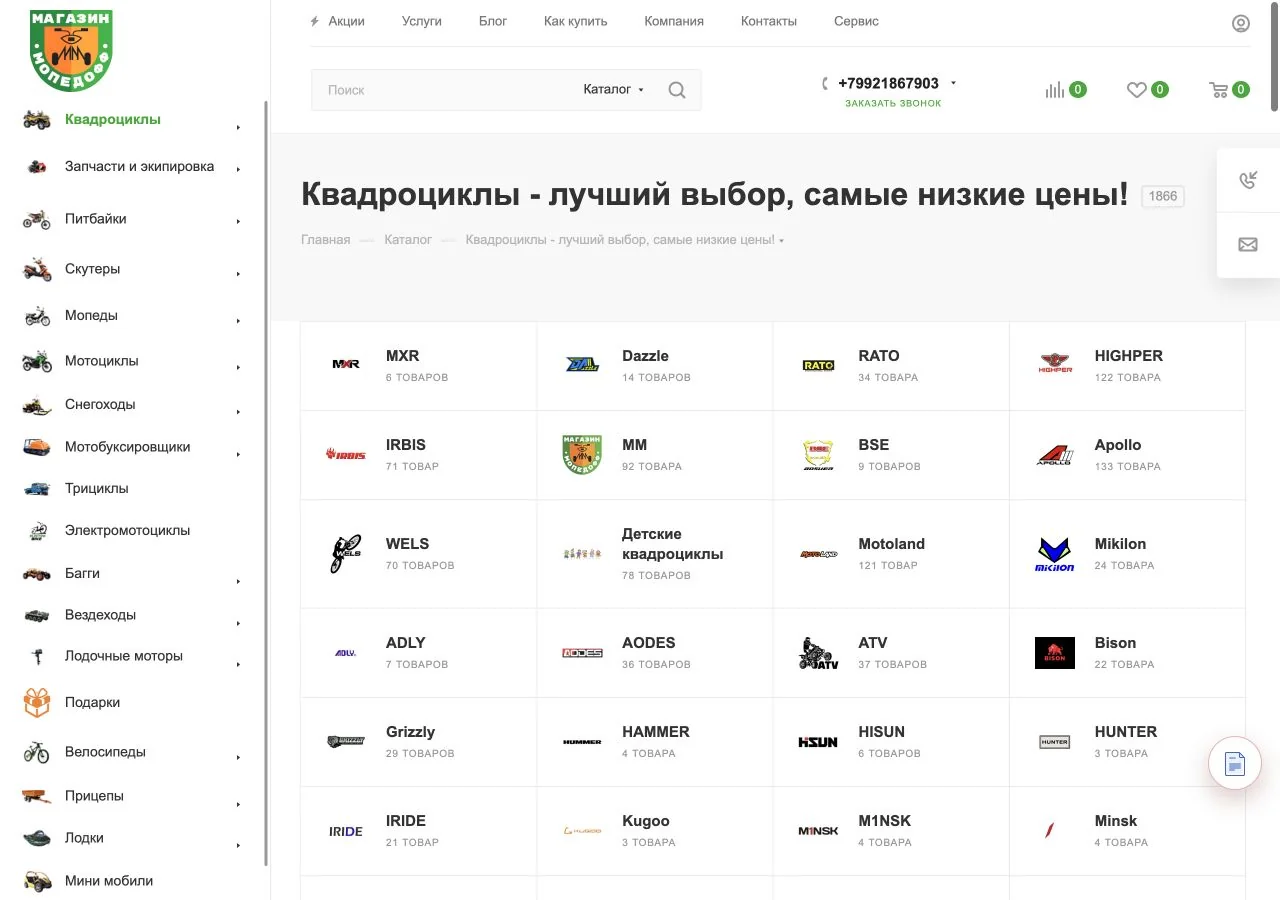The width and height of the screenshot is (1280, 900).
Task: Click the IRBIS brand logo
Action: coord(346,454)
